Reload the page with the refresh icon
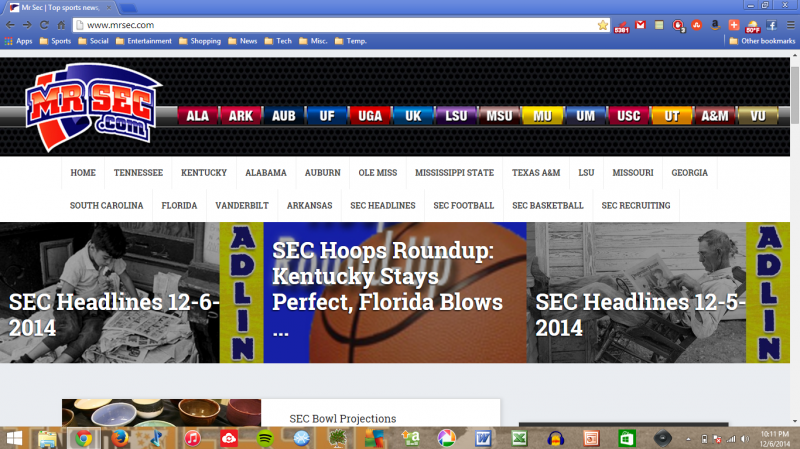 [x=44, y=25]
